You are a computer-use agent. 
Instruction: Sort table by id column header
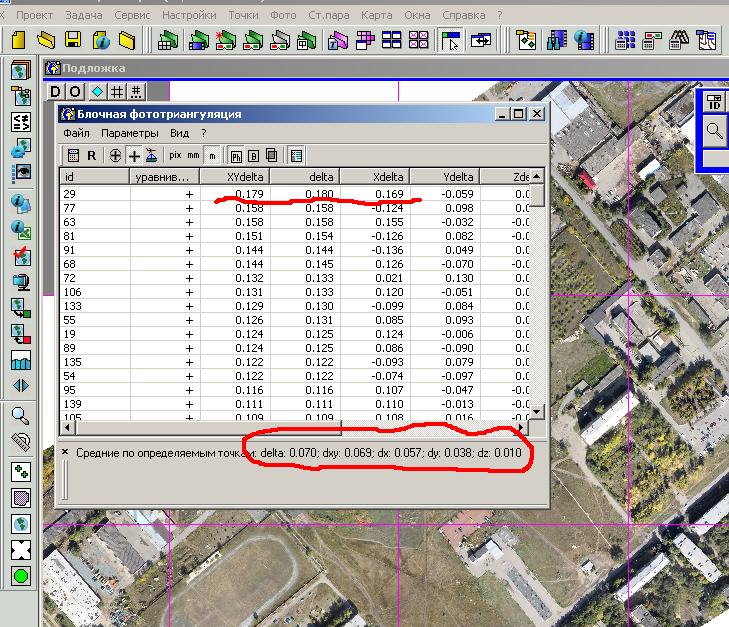[x=95, y=177]
